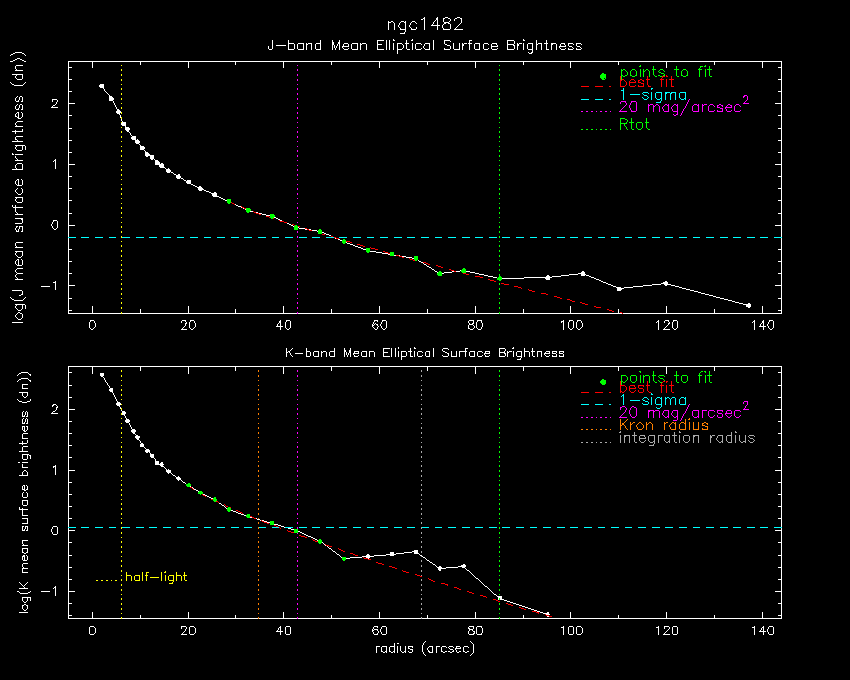Image resolution: width=850 pixels, height=680 pixels.
Task: Click 'J-band Mean Elliptical Surface Brightness' heading
Action: pyautogui.click(x=424, y=45)
